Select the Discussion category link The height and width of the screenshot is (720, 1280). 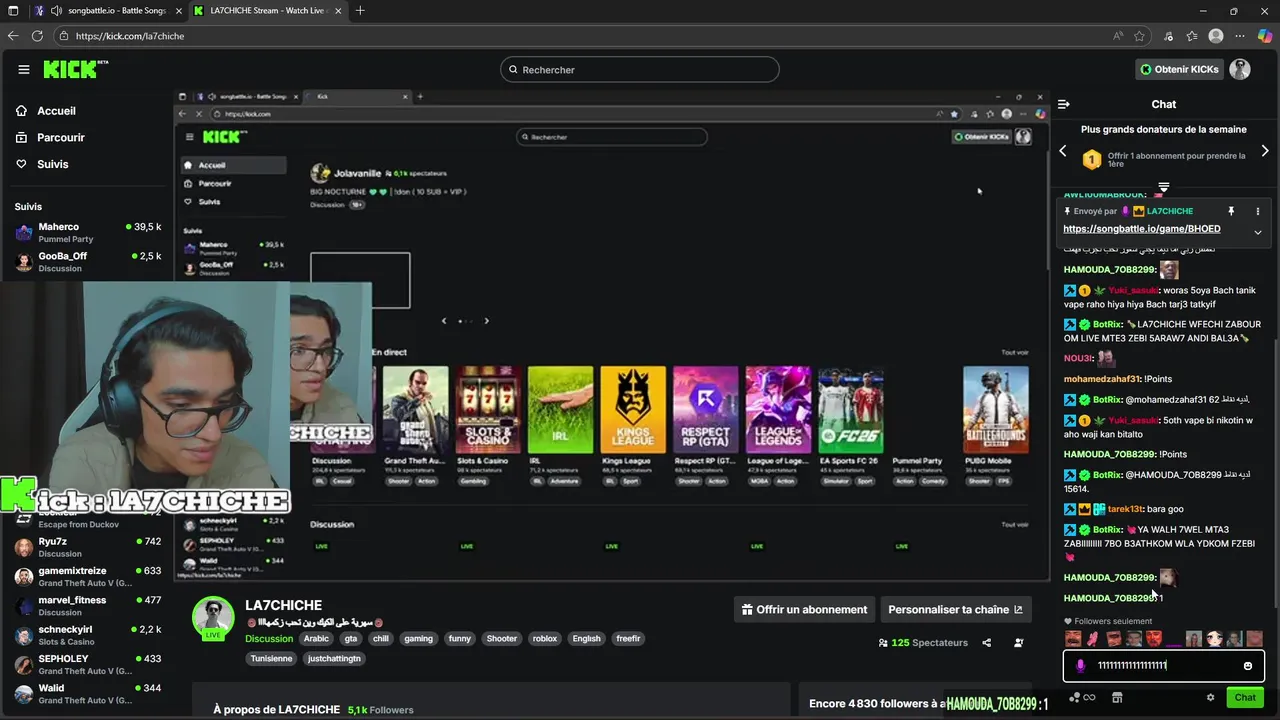(269, 639)
